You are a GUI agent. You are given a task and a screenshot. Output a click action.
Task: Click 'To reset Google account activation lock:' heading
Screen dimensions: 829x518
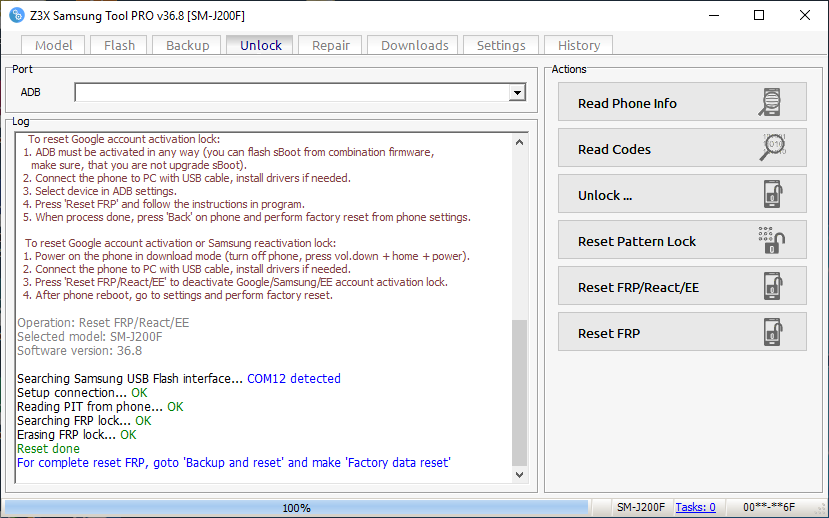[x=124, y=139]
